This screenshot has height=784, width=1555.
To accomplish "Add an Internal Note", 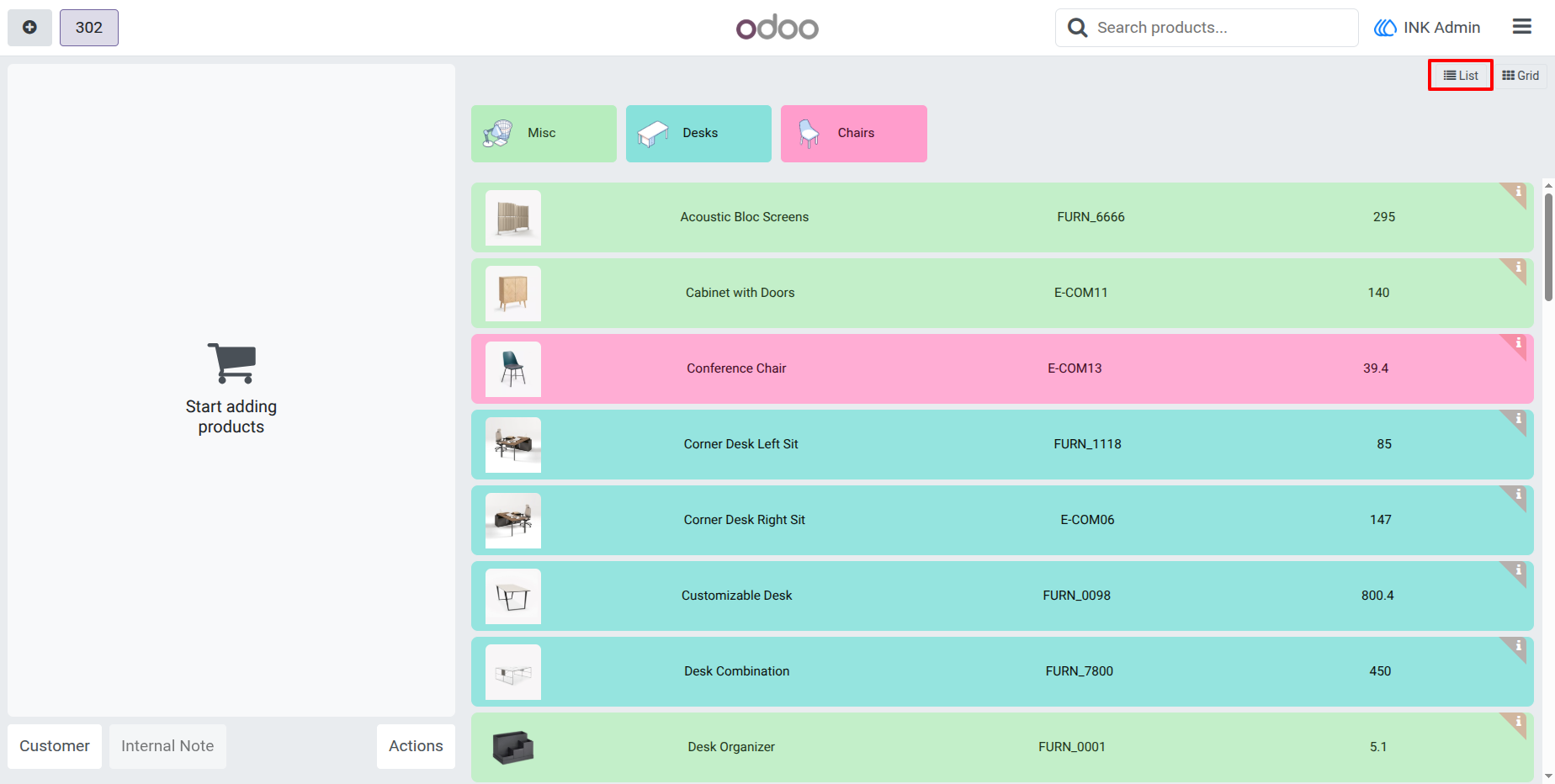I will point(167,746).
